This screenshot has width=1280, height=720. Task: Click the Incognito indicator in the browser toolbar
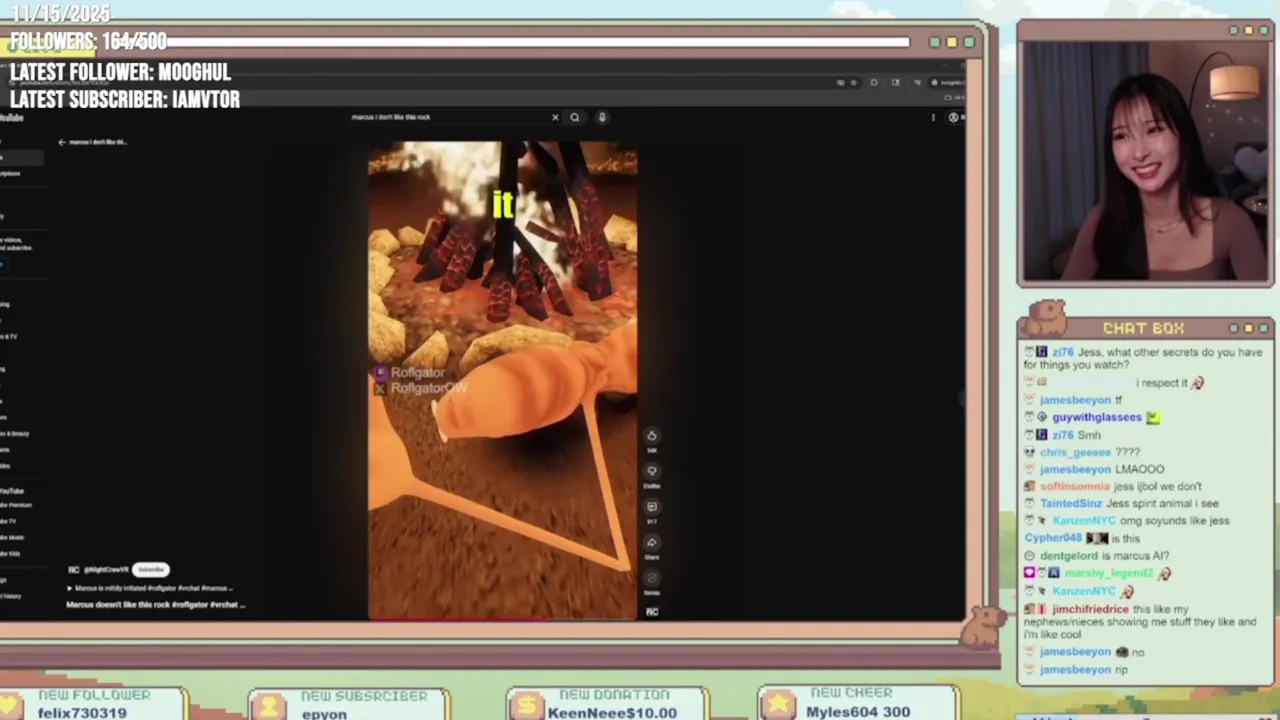click(947, 82)
